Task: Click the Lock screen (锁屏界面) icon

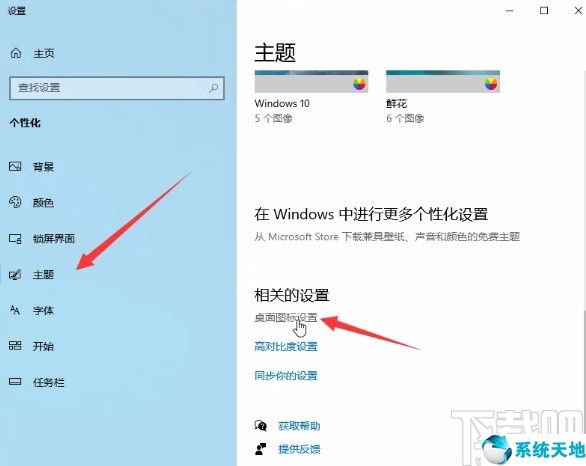Action: [15, 238]
